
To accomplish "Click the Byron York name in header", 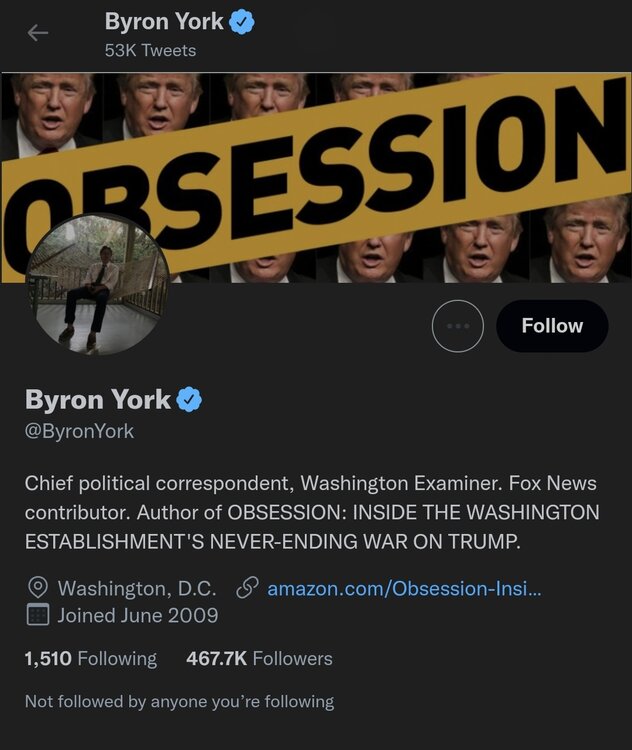I will [164, 22].
